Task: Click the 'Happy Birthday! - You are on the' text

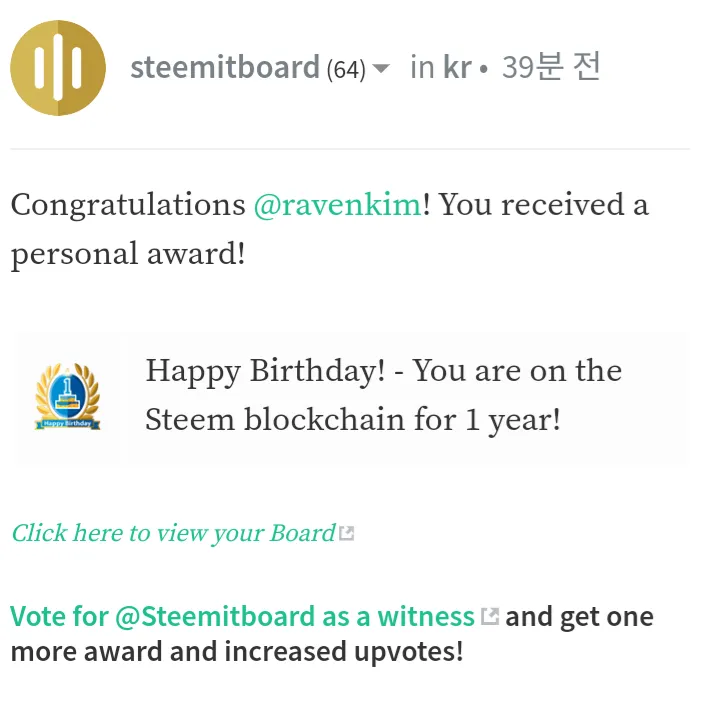Action: point(384,371)
